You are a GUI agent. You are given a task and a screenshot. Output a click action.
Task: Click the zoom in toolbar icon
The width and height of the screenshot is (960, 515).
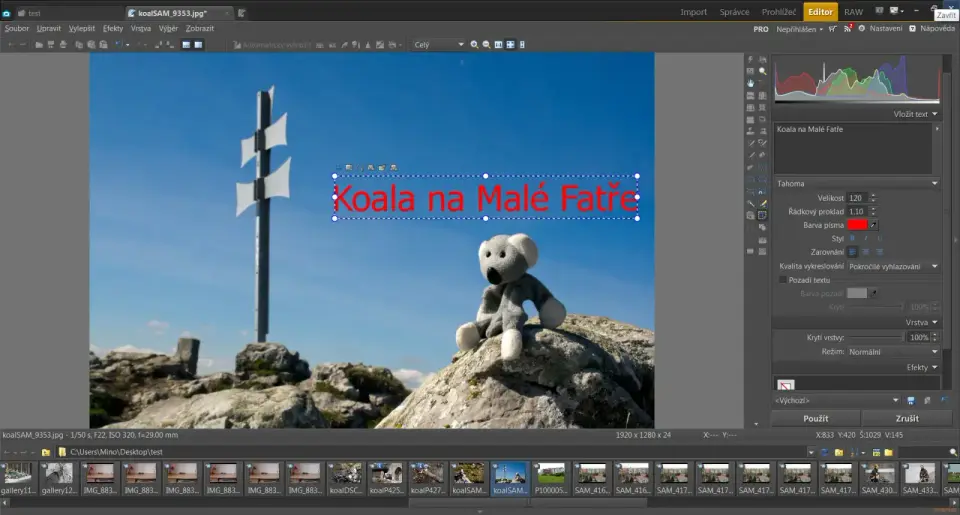point(475,45)
